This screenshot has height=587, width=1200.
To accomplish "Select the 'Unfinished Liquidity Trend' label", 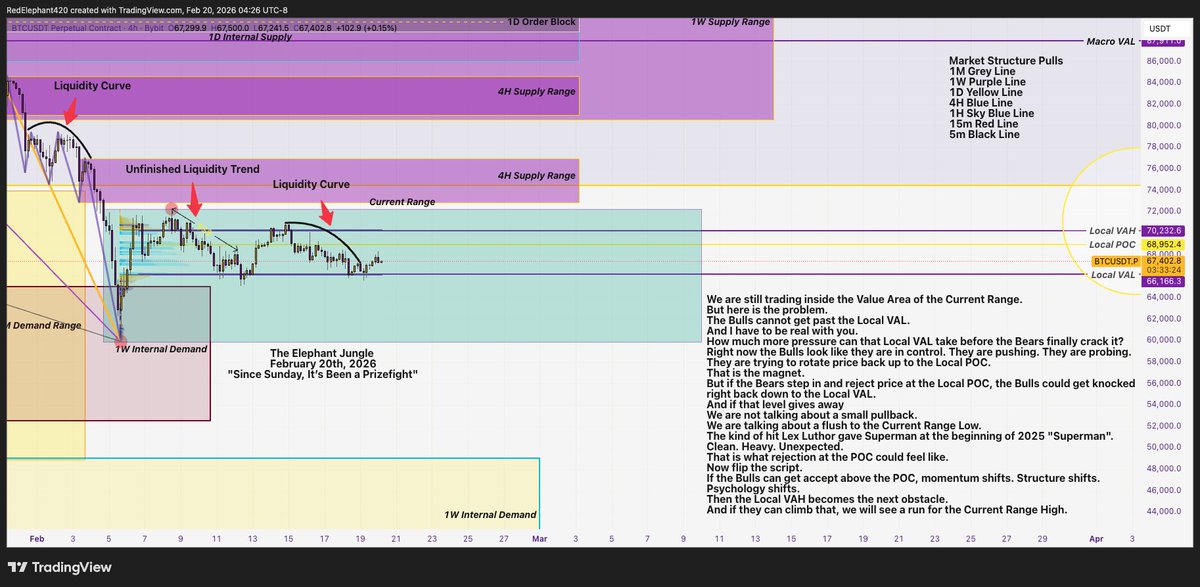I will tap(192, 170).
